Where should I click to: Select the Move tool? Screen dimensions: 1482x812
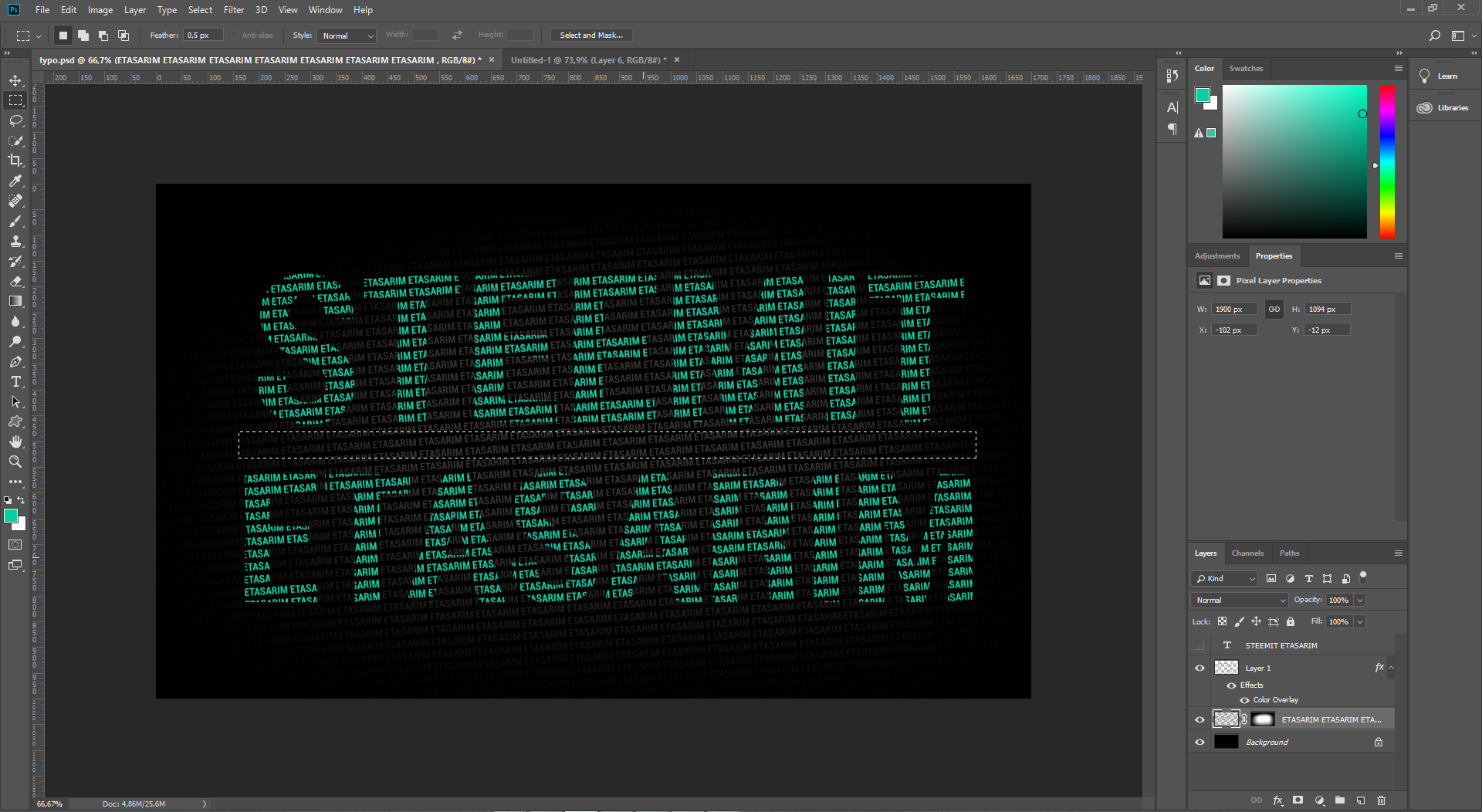(15, 80)
